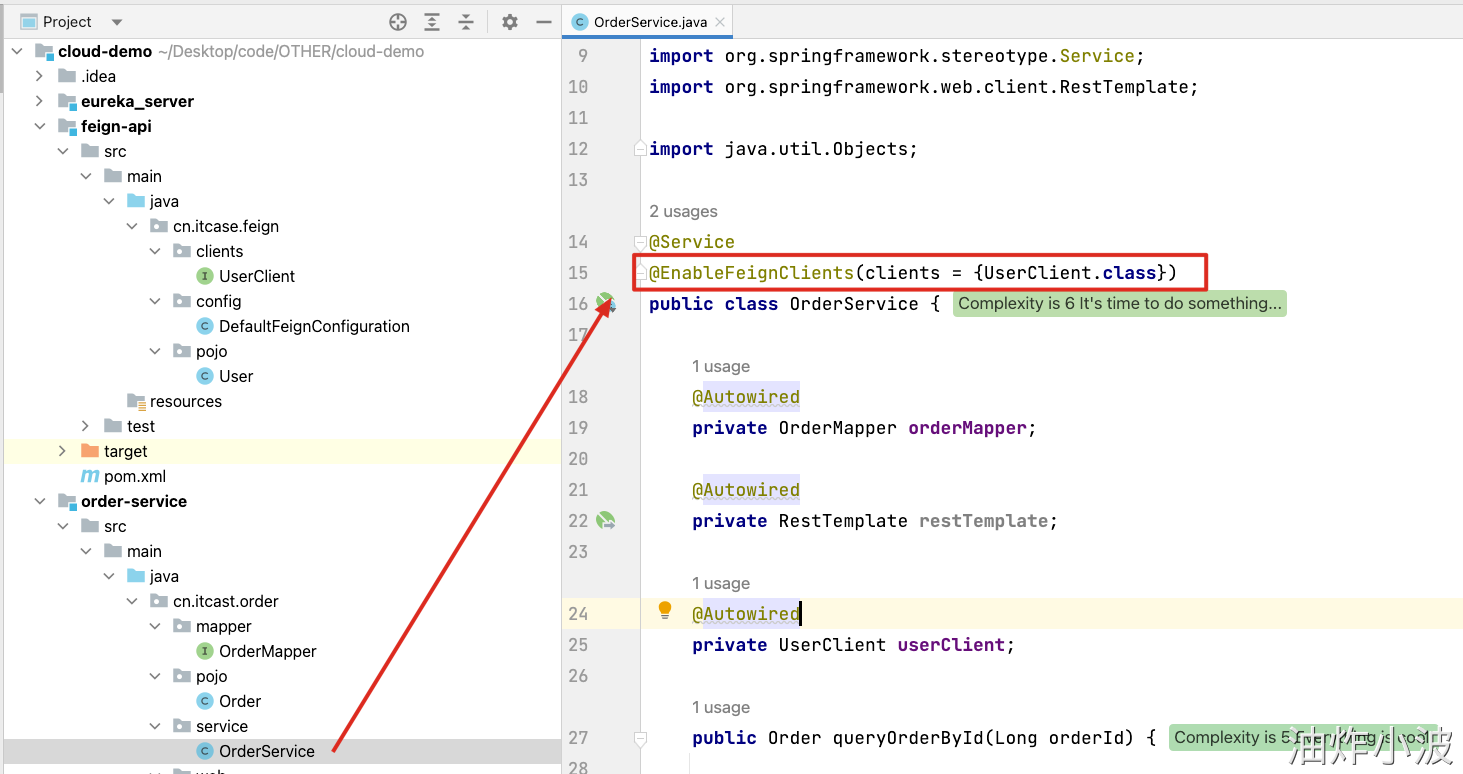Viewport: 1463px width, 774px height.
Task: Select the resources folder
Action: point(186,401)
